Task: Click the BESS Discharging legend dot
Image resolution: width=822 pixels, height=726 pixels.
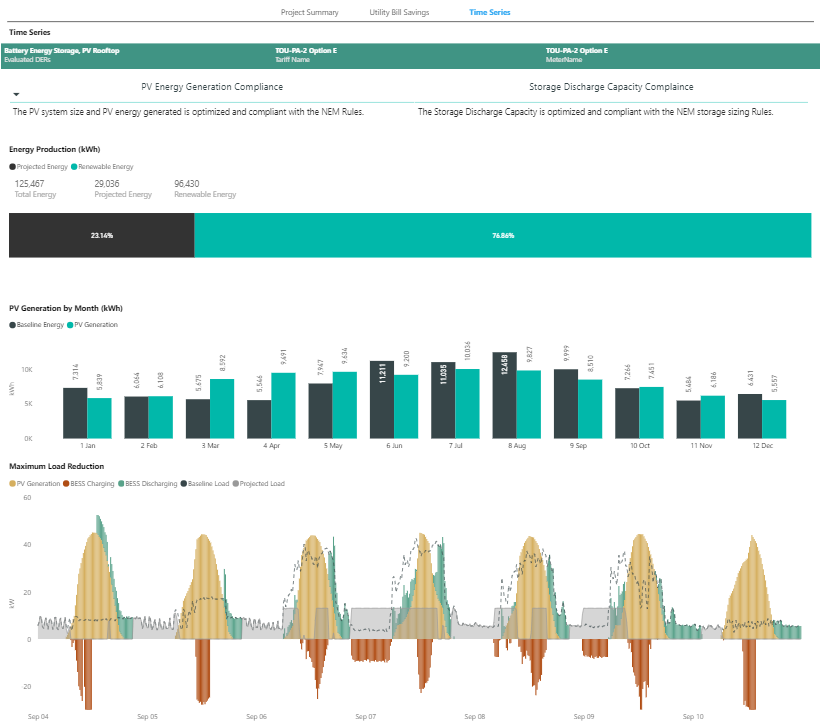Action: (120, 483)
